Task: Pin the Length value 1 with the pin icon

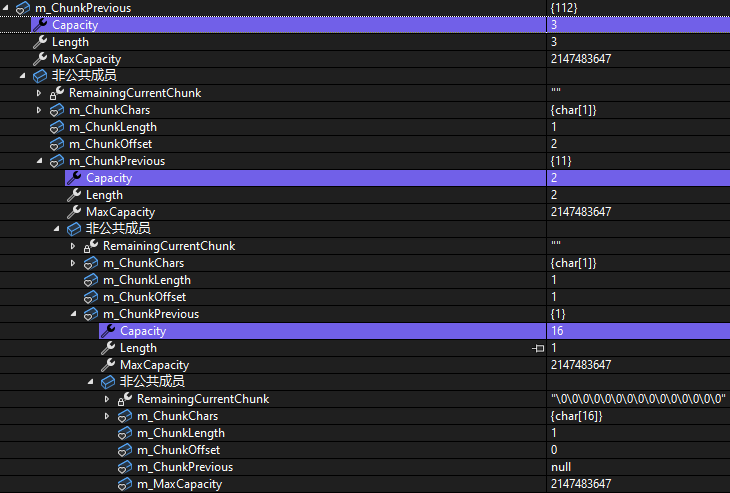Action: 539,348
